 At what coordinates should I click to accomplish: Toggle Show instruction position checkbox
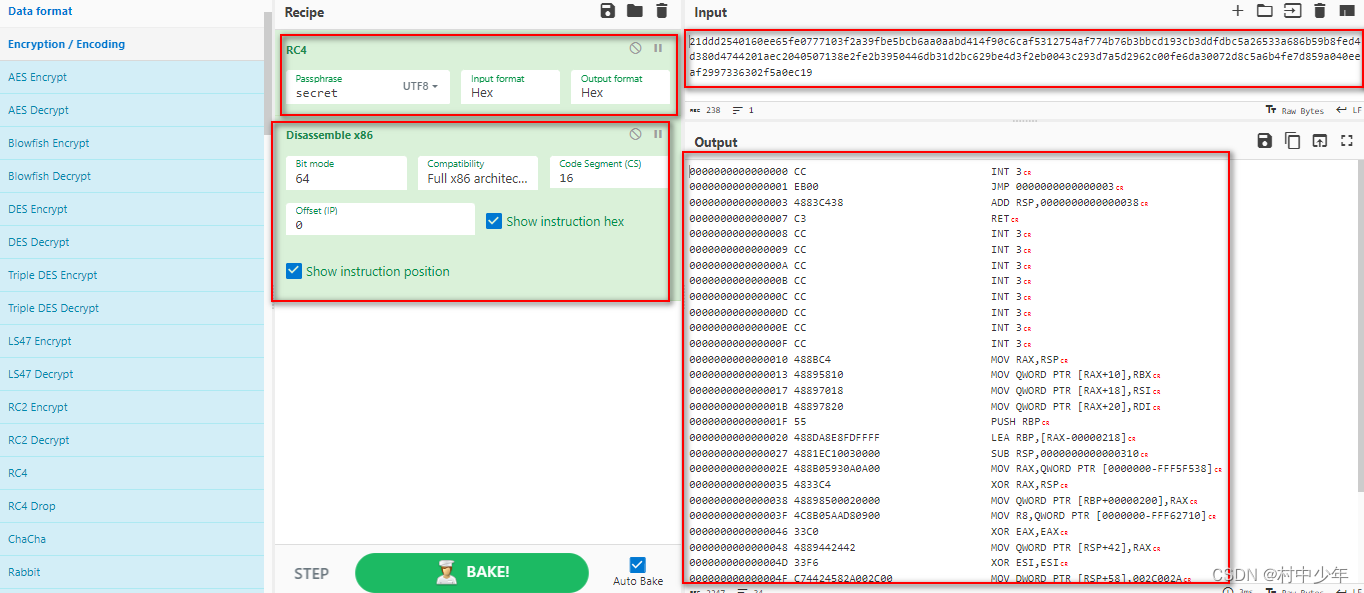(x=293, y=271)
